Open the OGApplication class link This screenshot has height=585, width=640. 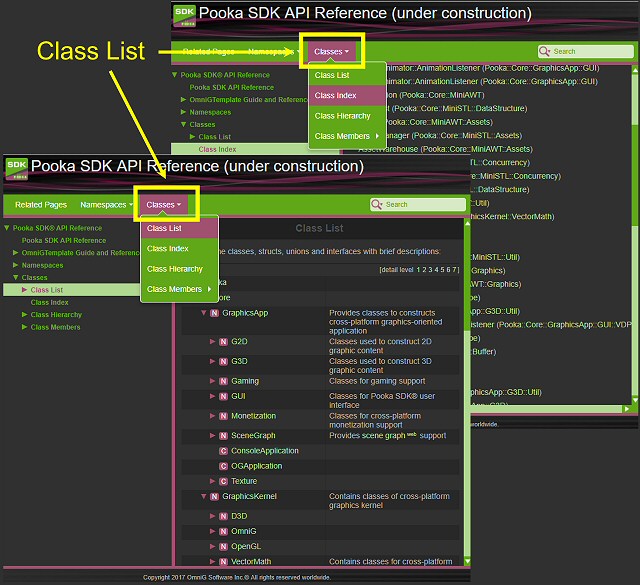[256, 466]
